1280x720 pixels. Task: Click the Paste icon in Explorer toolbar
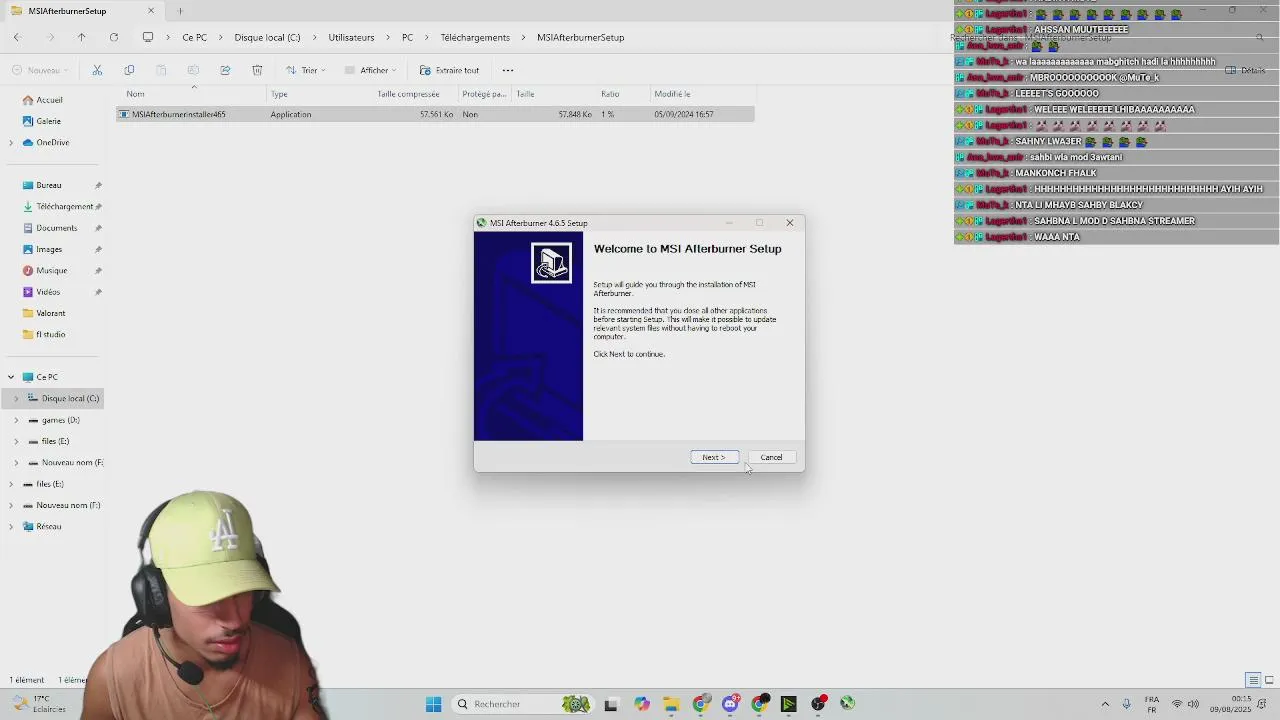coord(161,70)
